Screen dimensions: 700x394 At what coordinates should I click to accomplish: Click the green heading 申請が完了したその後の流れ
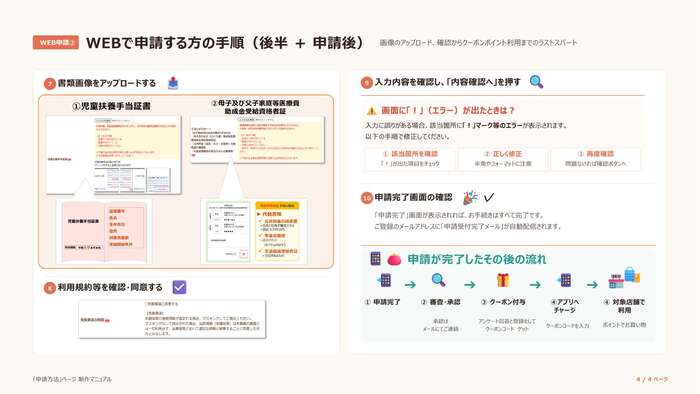(x=477, y=259)
